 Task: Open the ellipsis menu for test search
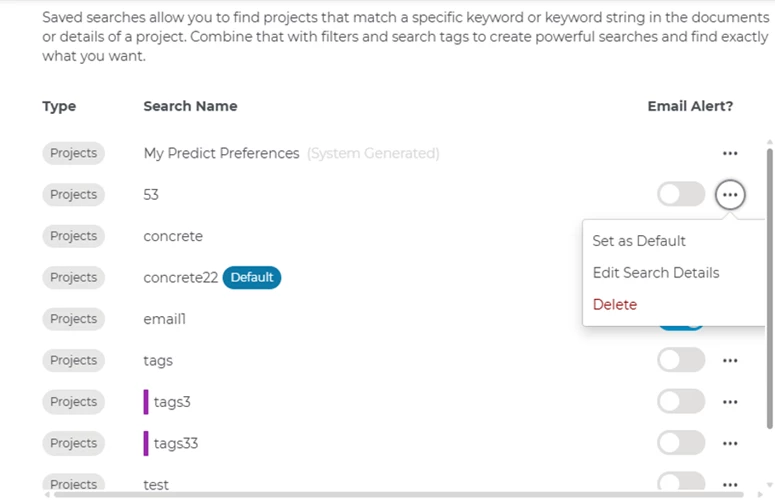point(730,484)
